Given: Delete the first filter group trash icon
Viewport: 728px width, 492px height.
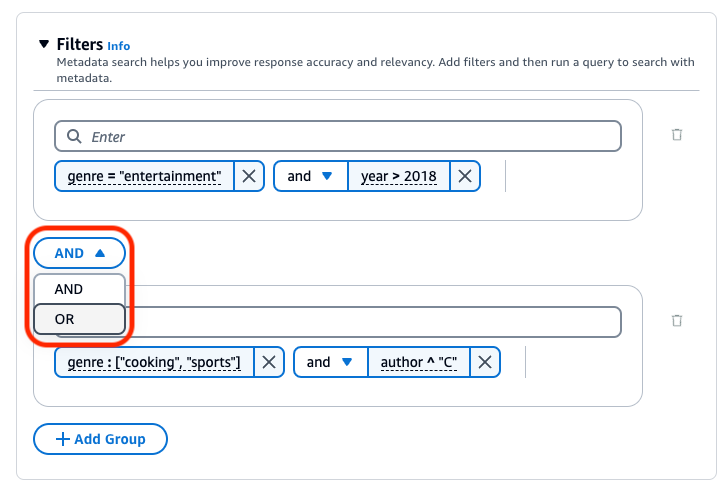Looking at the screenshot, I should [x=677, y=134].
